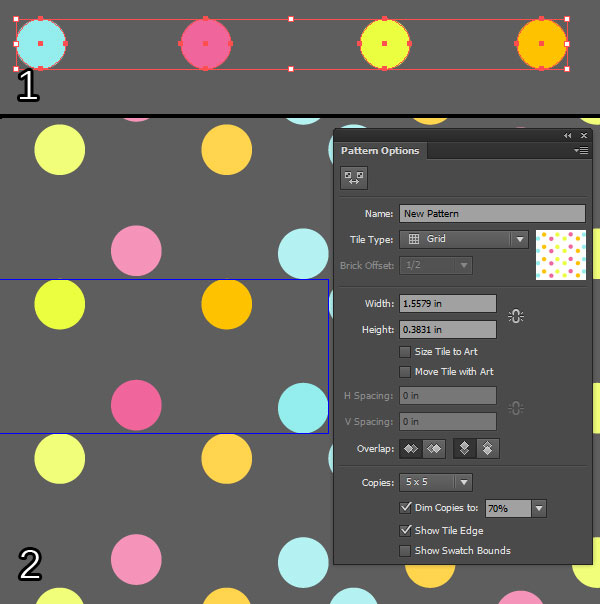Click the pattern preview thumbnail
Screen dimensions: 600x604
(561, 255)
